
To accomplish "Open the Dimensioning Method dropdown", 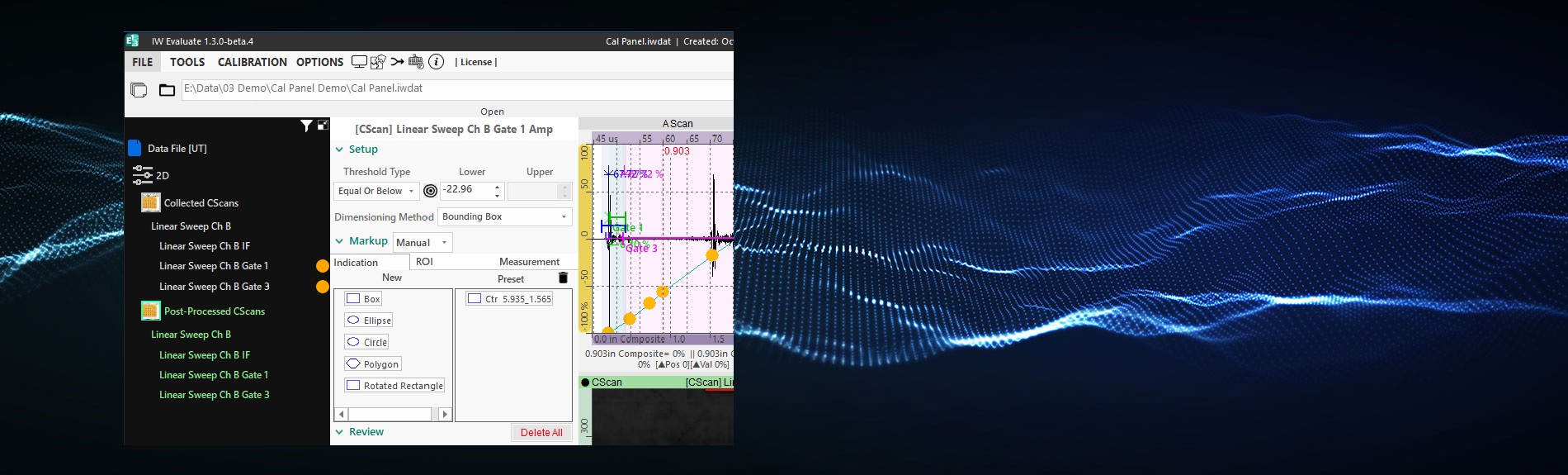I will pos(504,216).
